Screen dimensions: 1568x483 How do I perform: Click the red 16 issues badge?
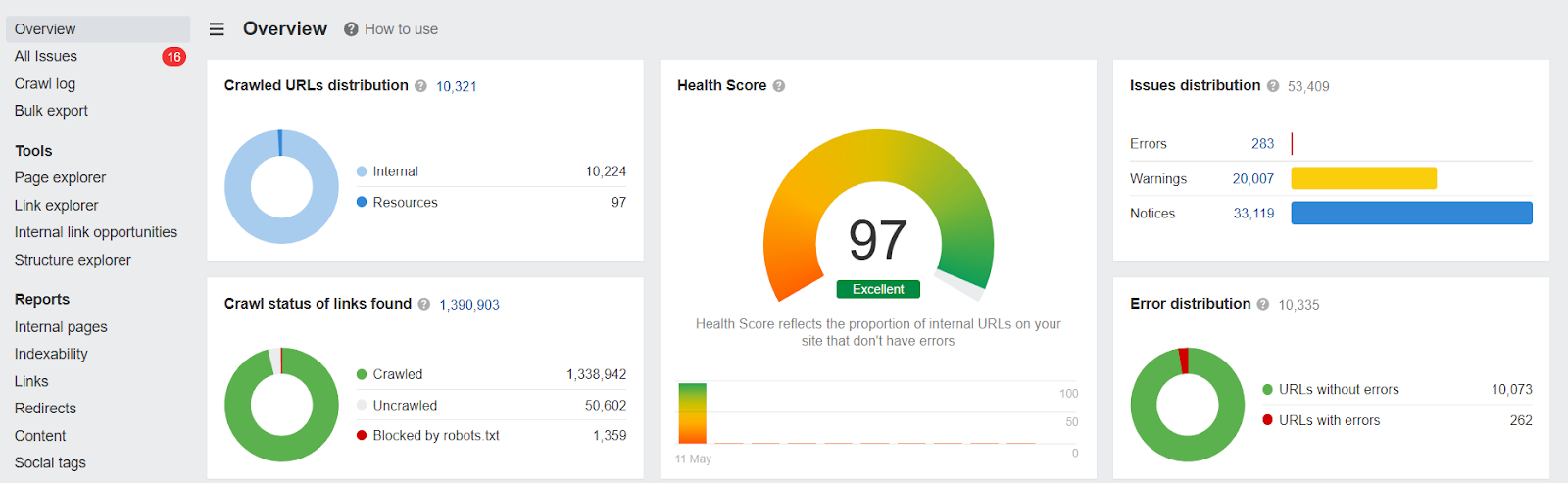[x=173, y=57]
